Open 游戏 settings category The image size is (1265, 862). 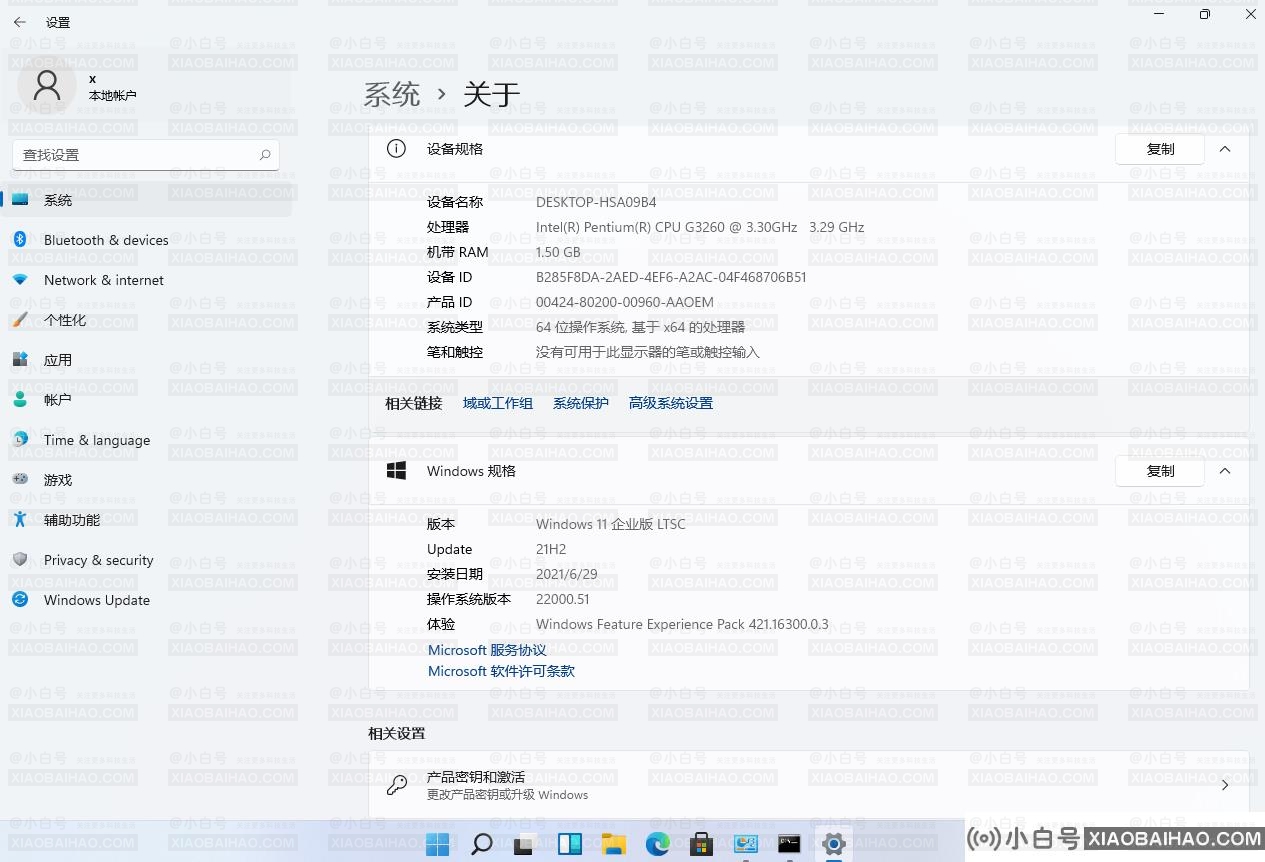[x=148, y=480]
